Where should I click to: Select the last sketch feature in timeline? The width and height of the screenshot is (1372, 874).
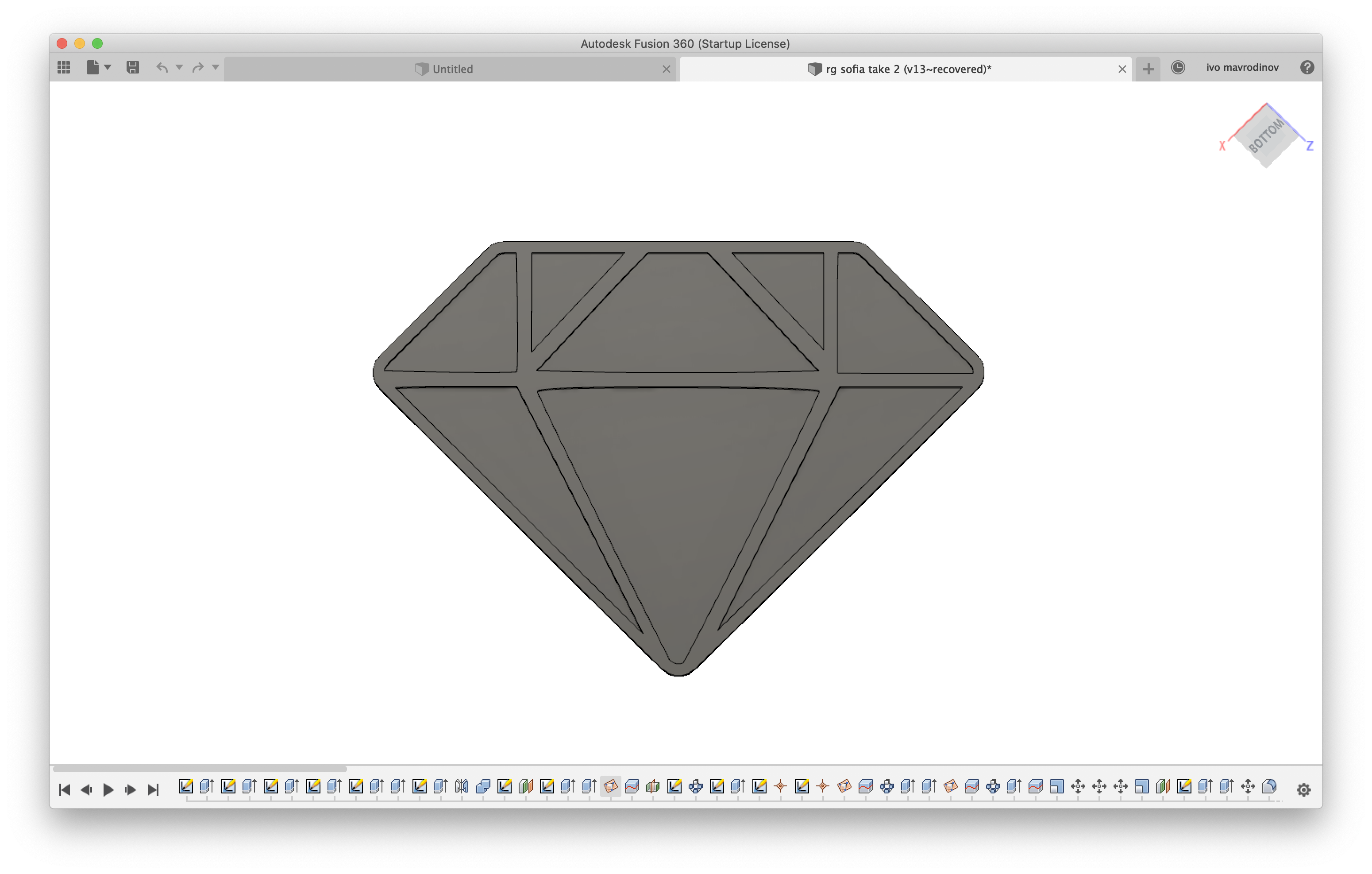(1184, 786)
